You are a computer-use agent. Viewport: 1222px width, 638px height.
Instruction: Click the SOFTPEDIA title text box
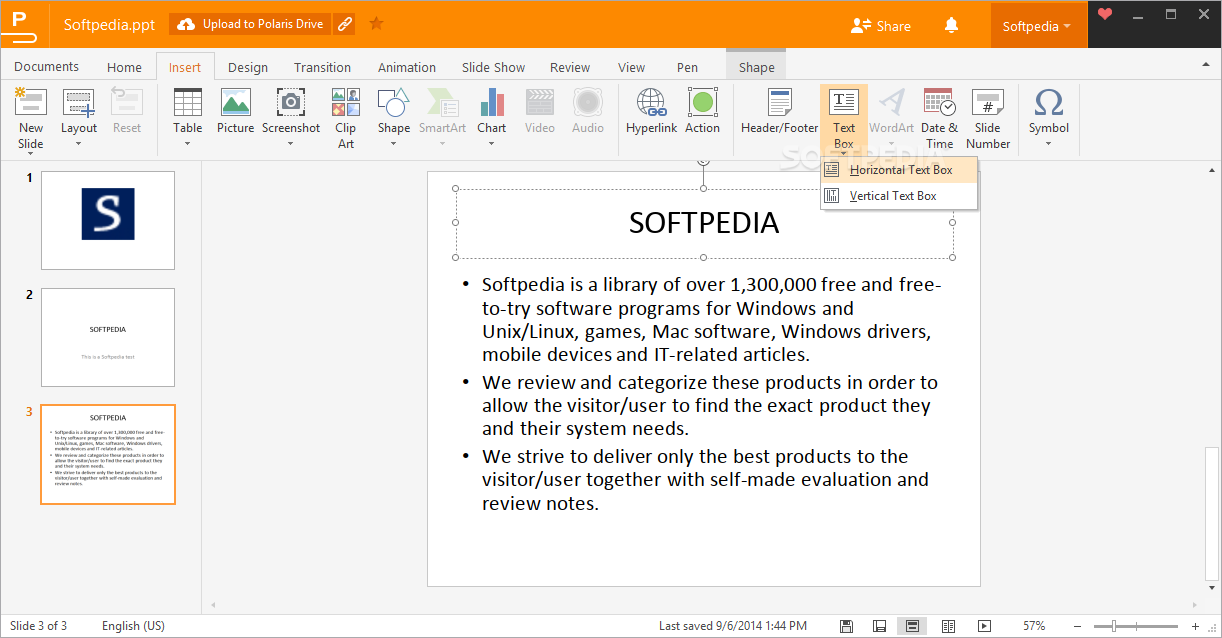pyautogui.click(x=704, y=222)
